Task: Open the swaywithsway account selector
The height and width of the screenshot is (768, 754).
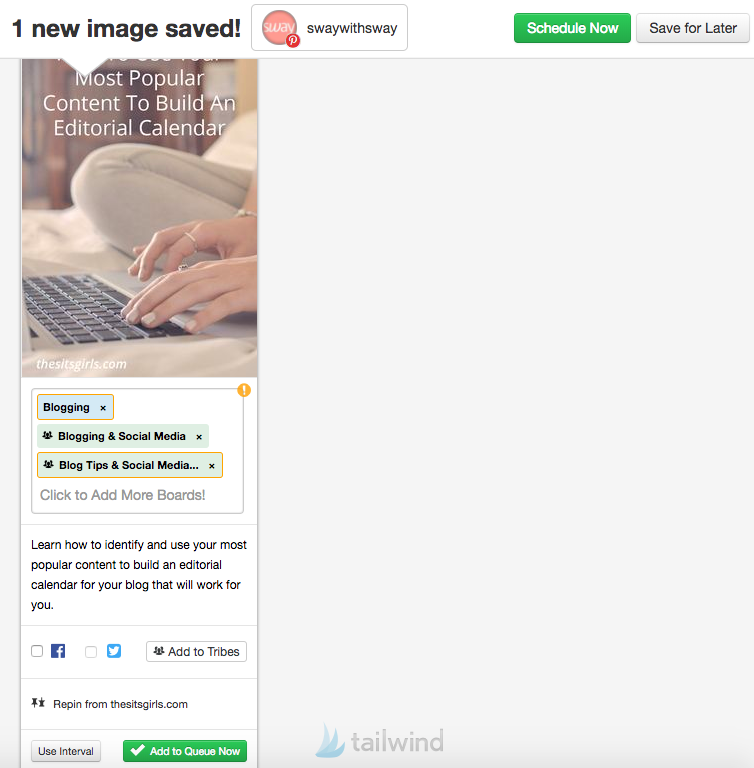Action: click(329, 28)
